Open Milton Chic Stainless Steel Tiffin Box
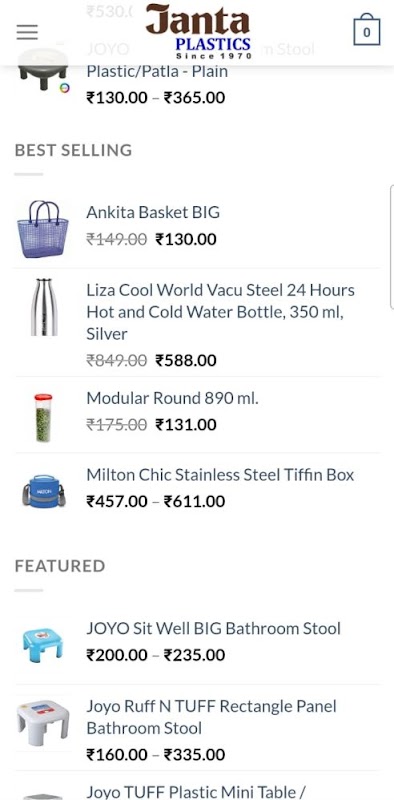Viewport: 394px width, 800px height. [x=220, y=474]
